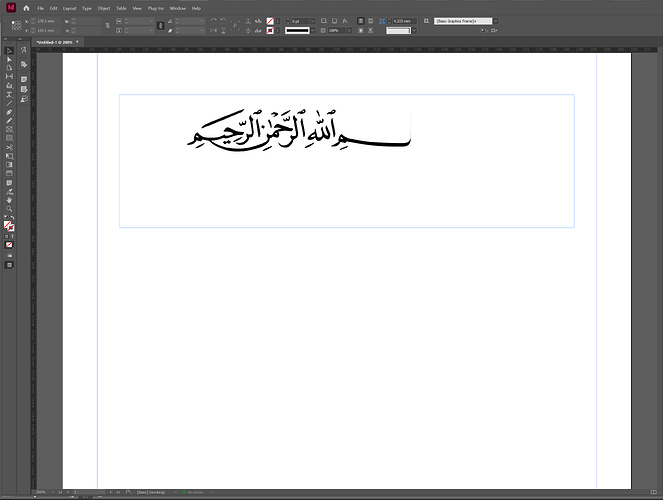Select the Direct Selection tool
Viewport: 663px width, 500px height.
(9, 60)
